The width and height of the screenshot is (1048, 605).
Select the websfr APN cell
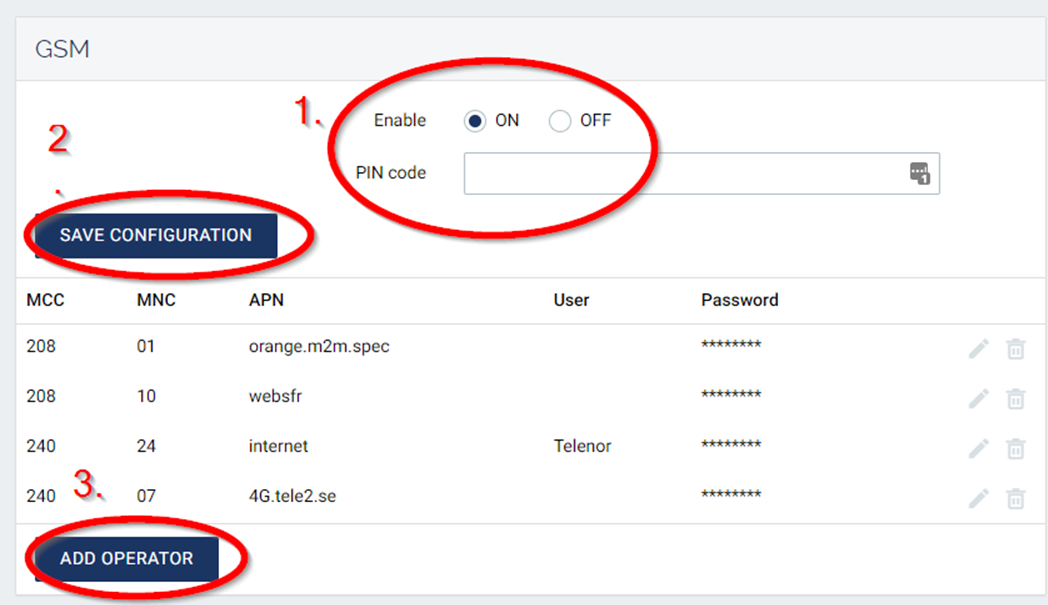[275, 396]
